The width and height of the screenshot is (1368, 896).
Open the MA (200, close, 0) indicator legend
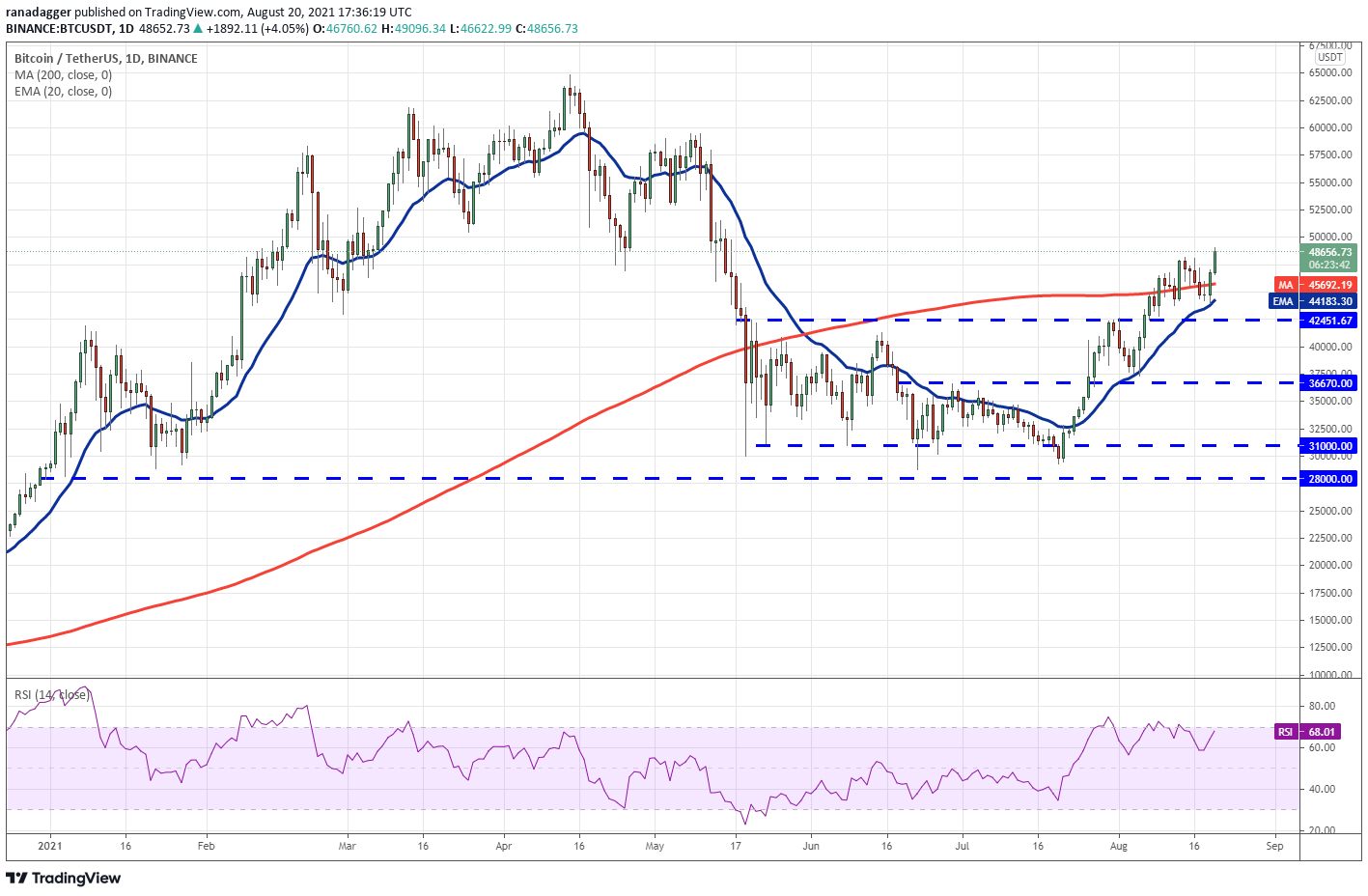coord(63,74)
